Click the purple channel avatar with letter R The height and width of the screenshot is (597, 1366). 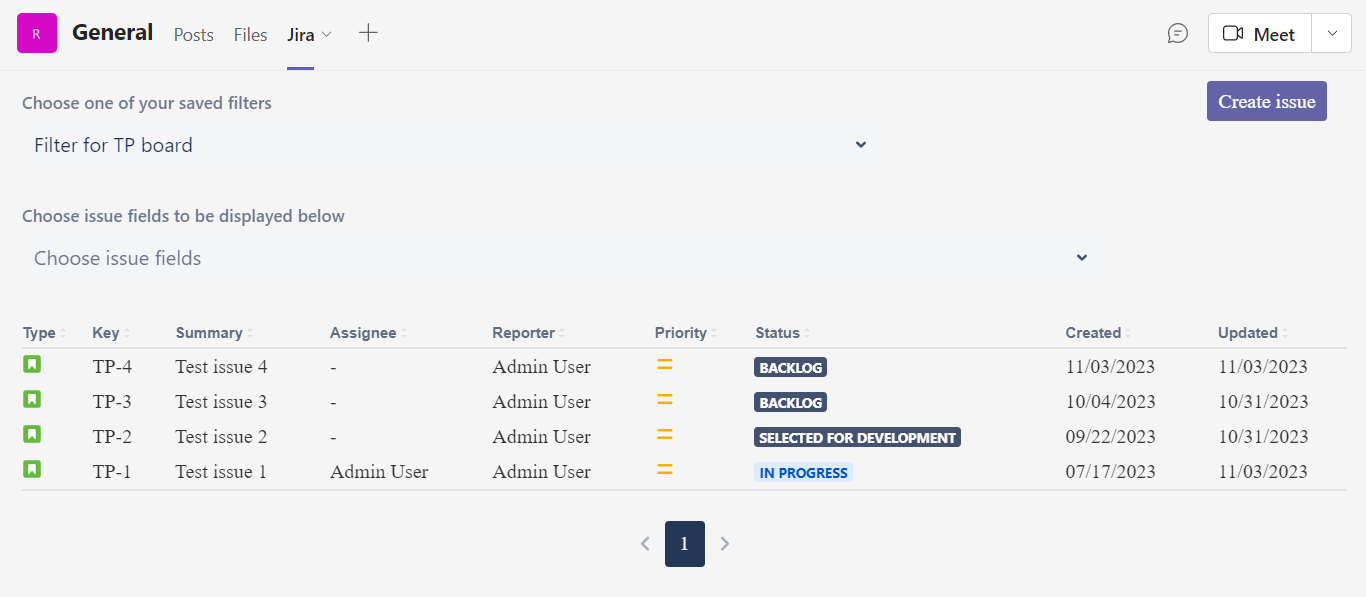pos(36,32)
